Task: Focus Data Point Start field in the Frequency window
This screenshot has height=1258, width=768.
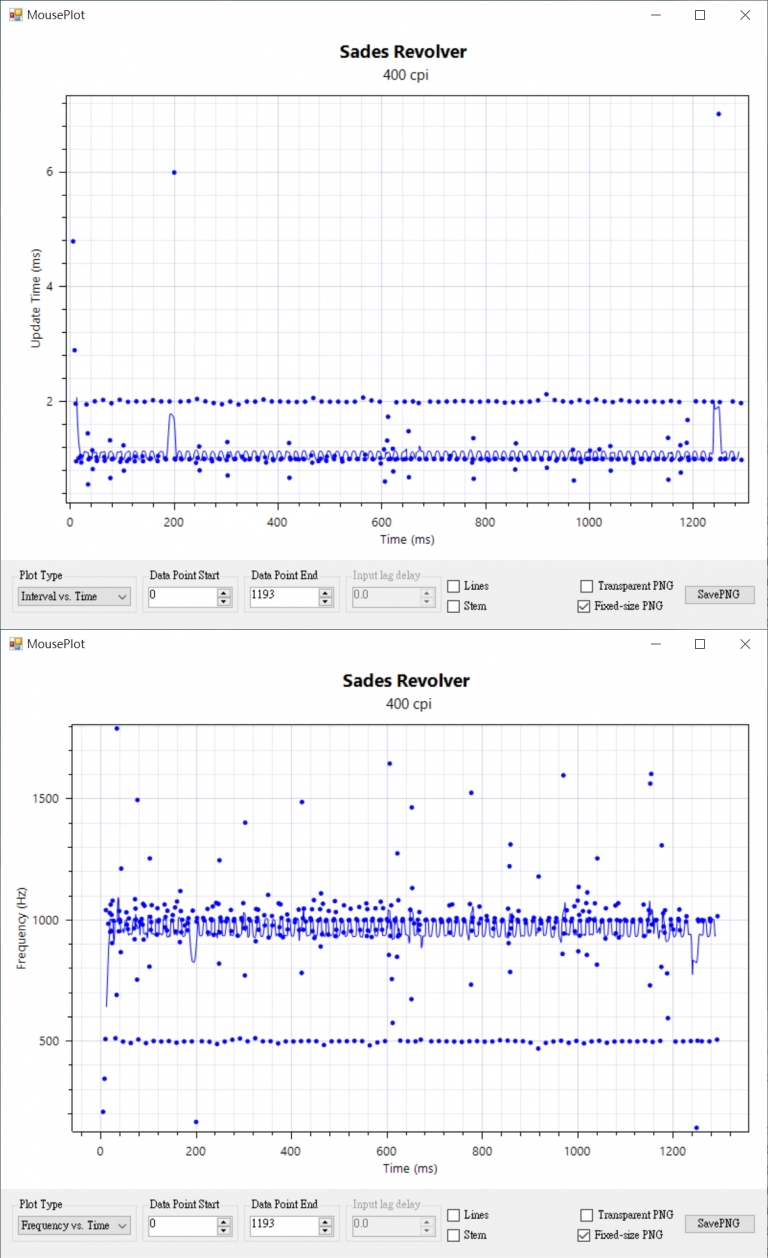Action: point(181,1225)
